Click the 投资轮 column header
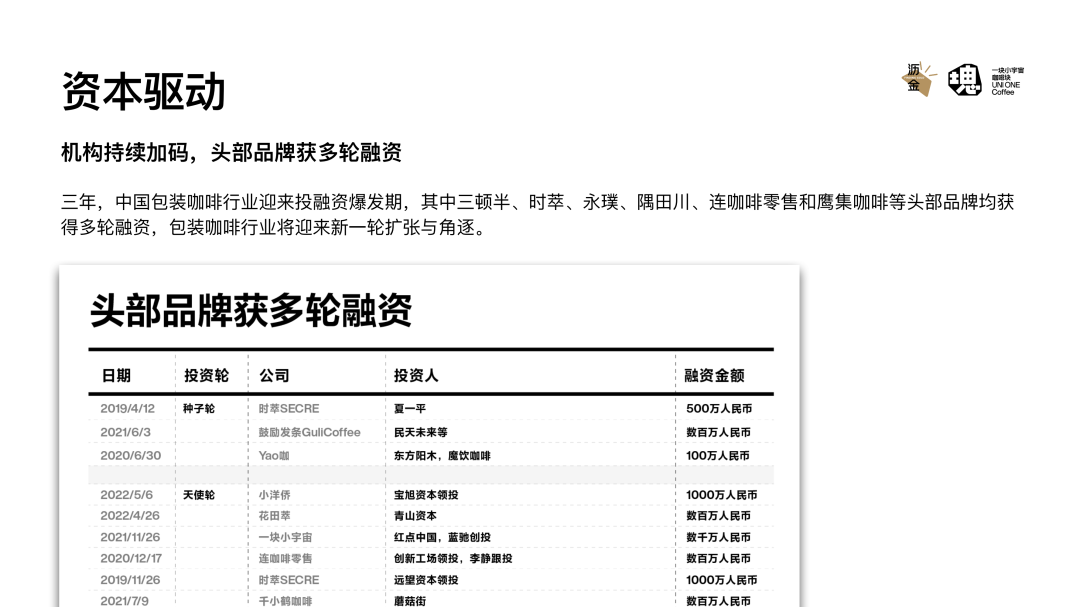The height and width of the screenshot is (607, 1080). coord(206,376)
